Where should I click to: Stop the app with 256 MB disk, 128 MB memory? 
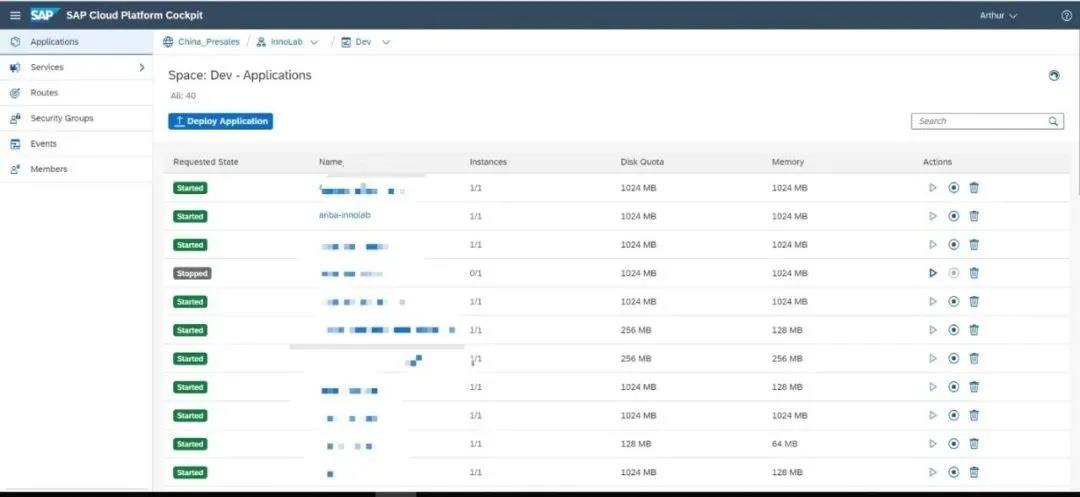(x=953, y=330)
